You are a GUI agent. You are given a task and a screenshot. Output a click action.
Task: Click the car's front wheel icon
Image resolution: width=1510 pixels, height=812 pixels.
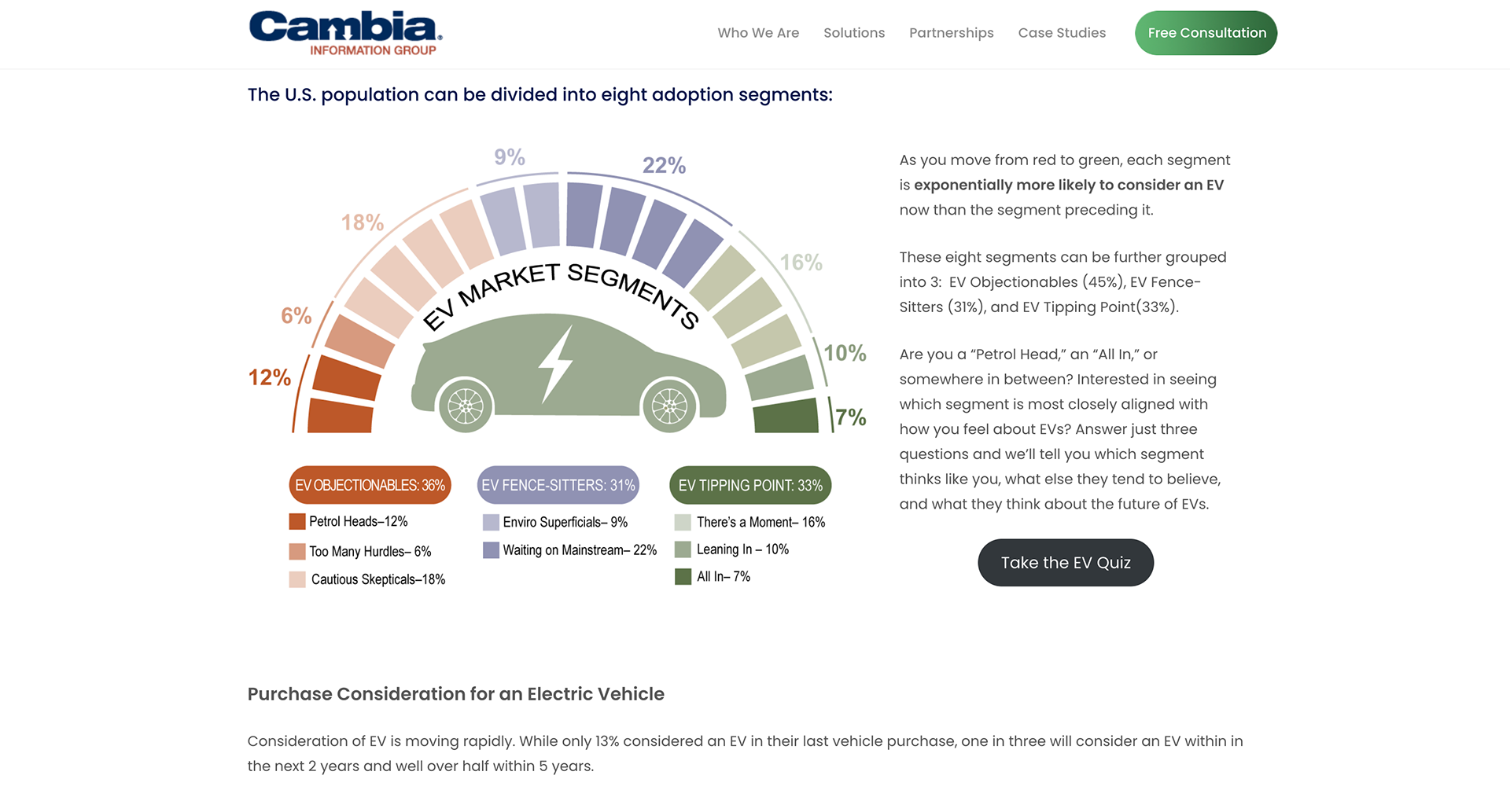tap(669, 406)
